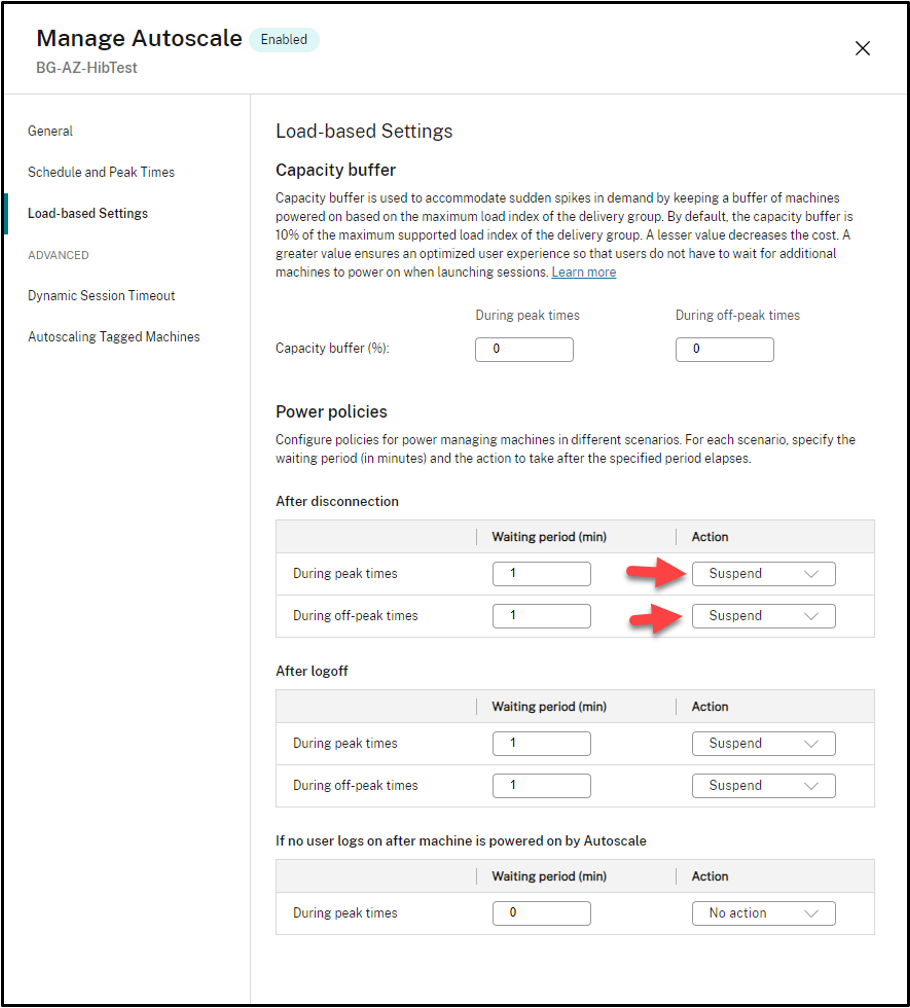Open the No action dropdown for no-user-logon policy

[x=763, y=913]
